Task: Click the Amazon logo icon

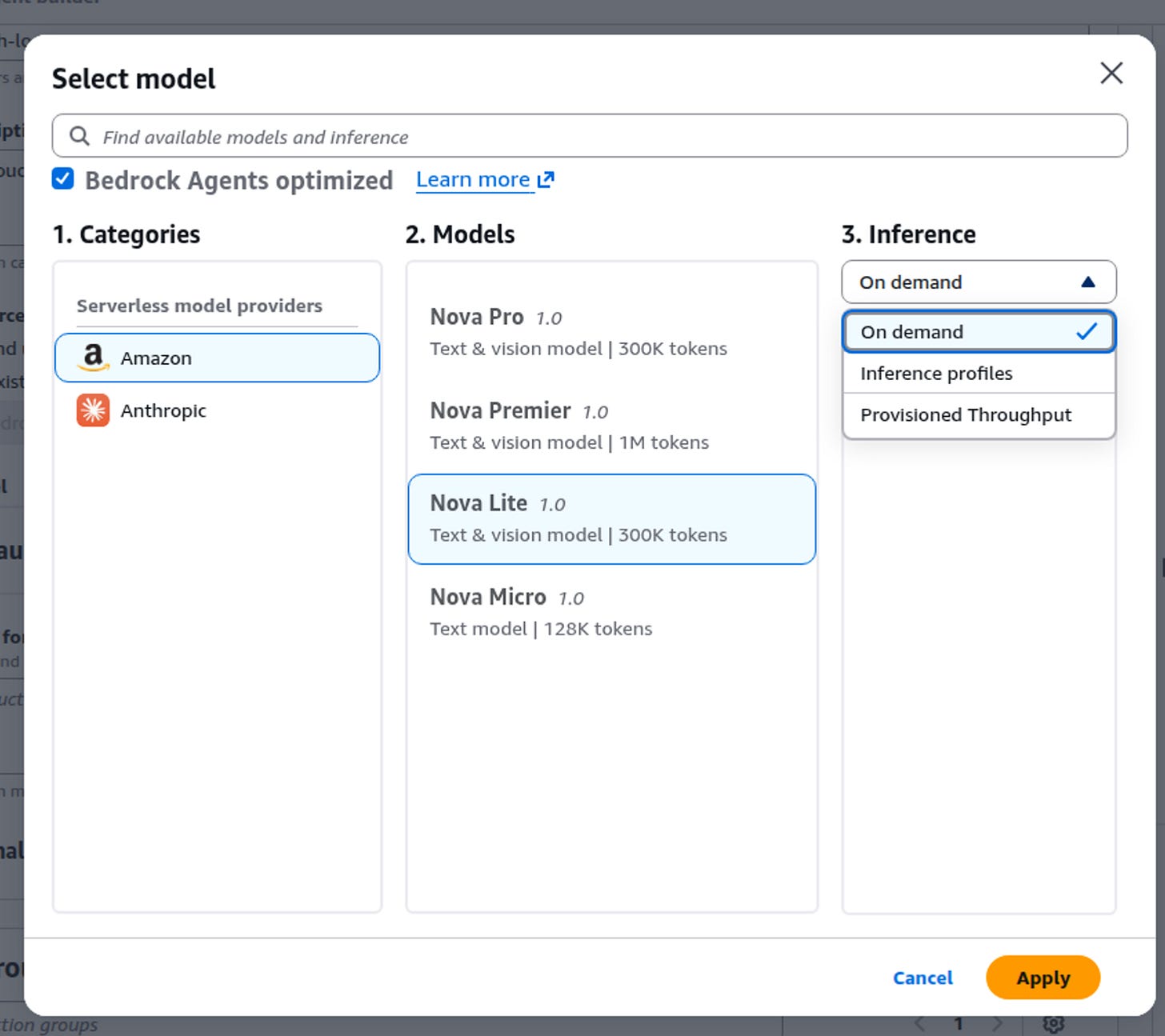Action: point(93,358)
